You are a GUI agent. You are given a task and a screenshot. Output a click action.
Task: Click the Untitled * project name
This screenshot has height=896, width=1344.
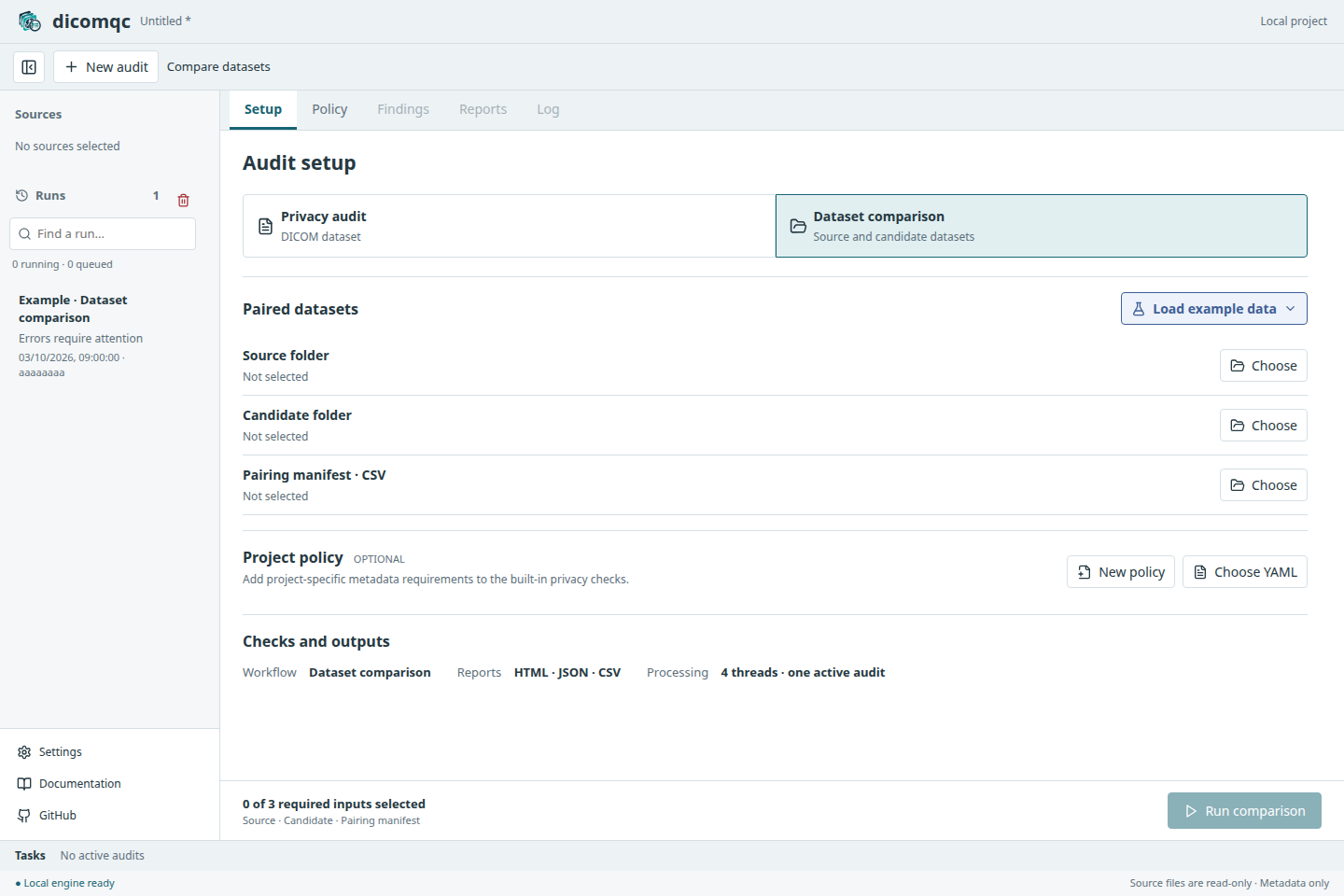(165, 21)
